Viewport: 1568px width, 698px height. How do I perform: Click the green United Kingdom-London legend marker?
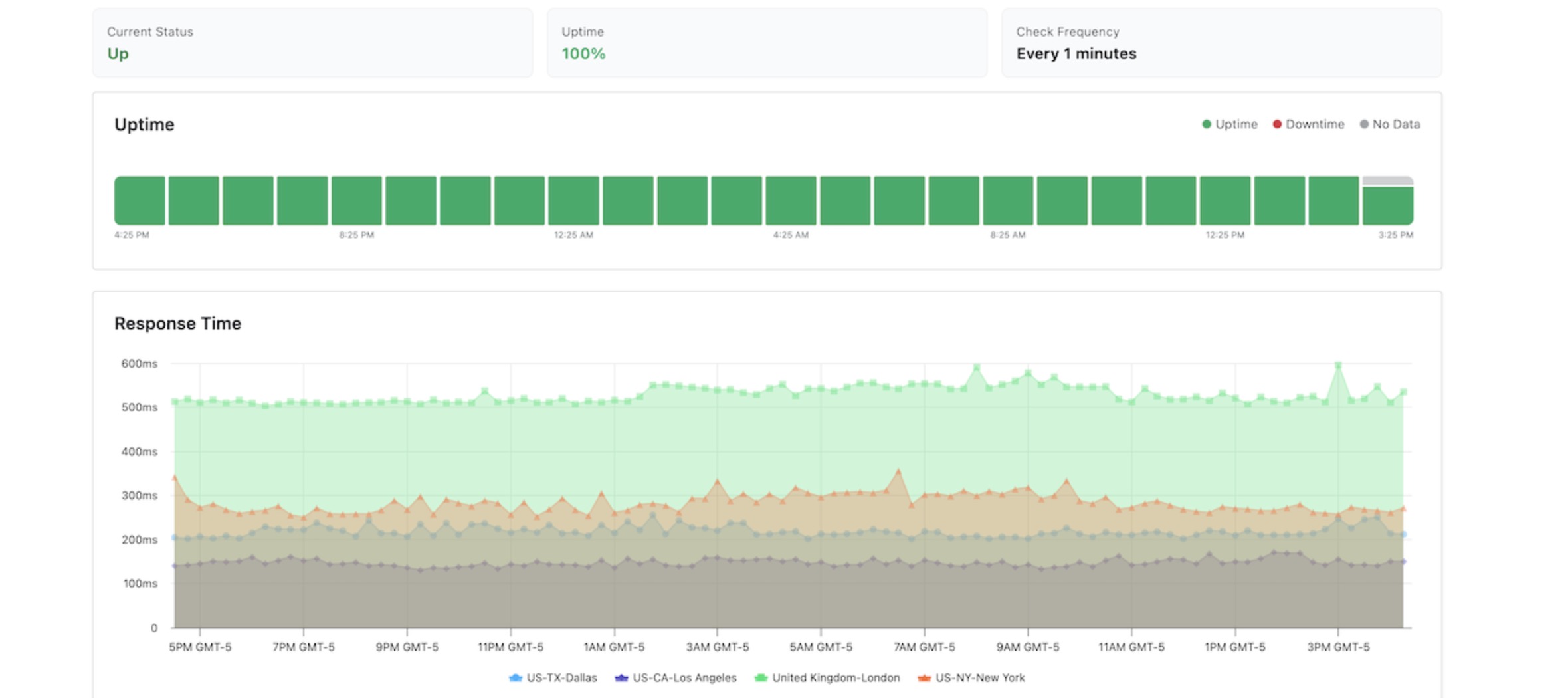[761, 677]
